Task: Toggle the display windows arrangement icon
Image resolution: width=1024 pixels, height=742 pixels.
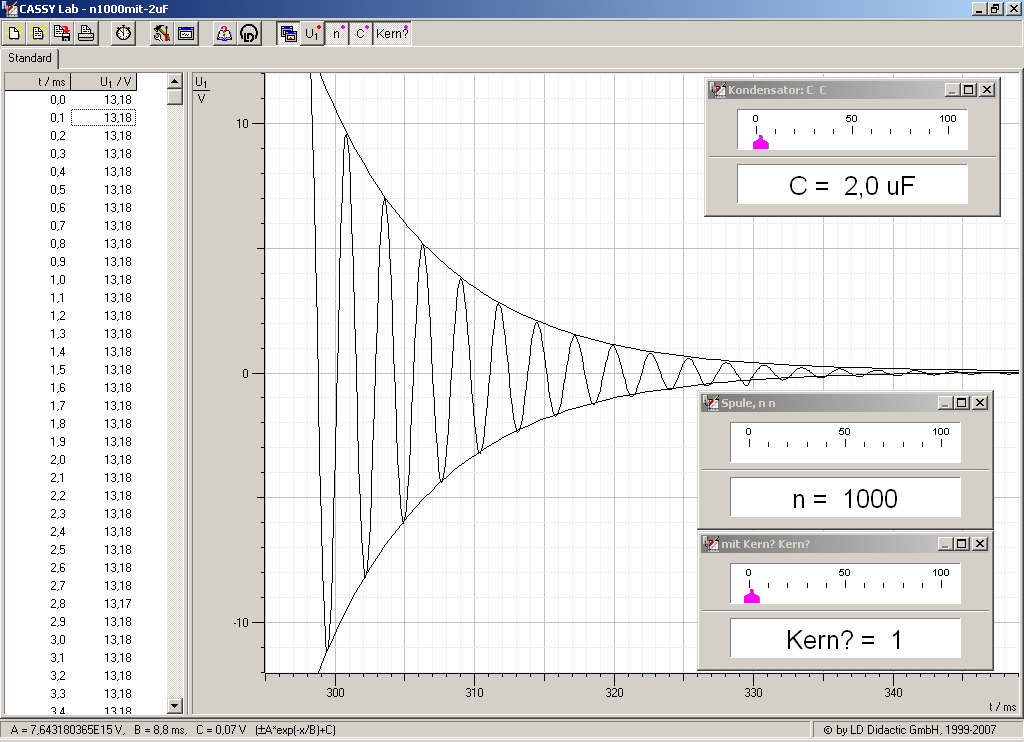Action: [x=287, y=33]
